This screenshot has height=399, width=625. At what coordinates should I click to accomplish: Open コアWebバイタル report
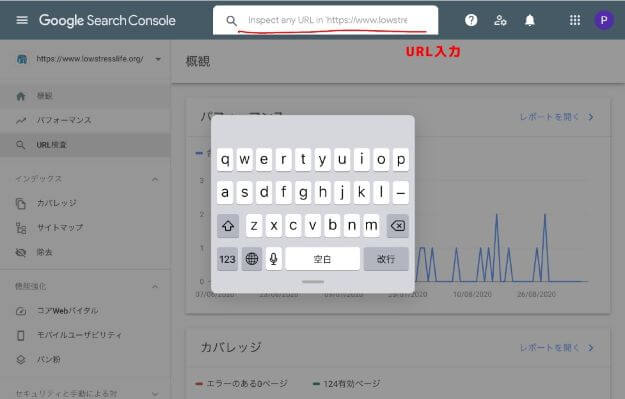click(x=85, y=311)
